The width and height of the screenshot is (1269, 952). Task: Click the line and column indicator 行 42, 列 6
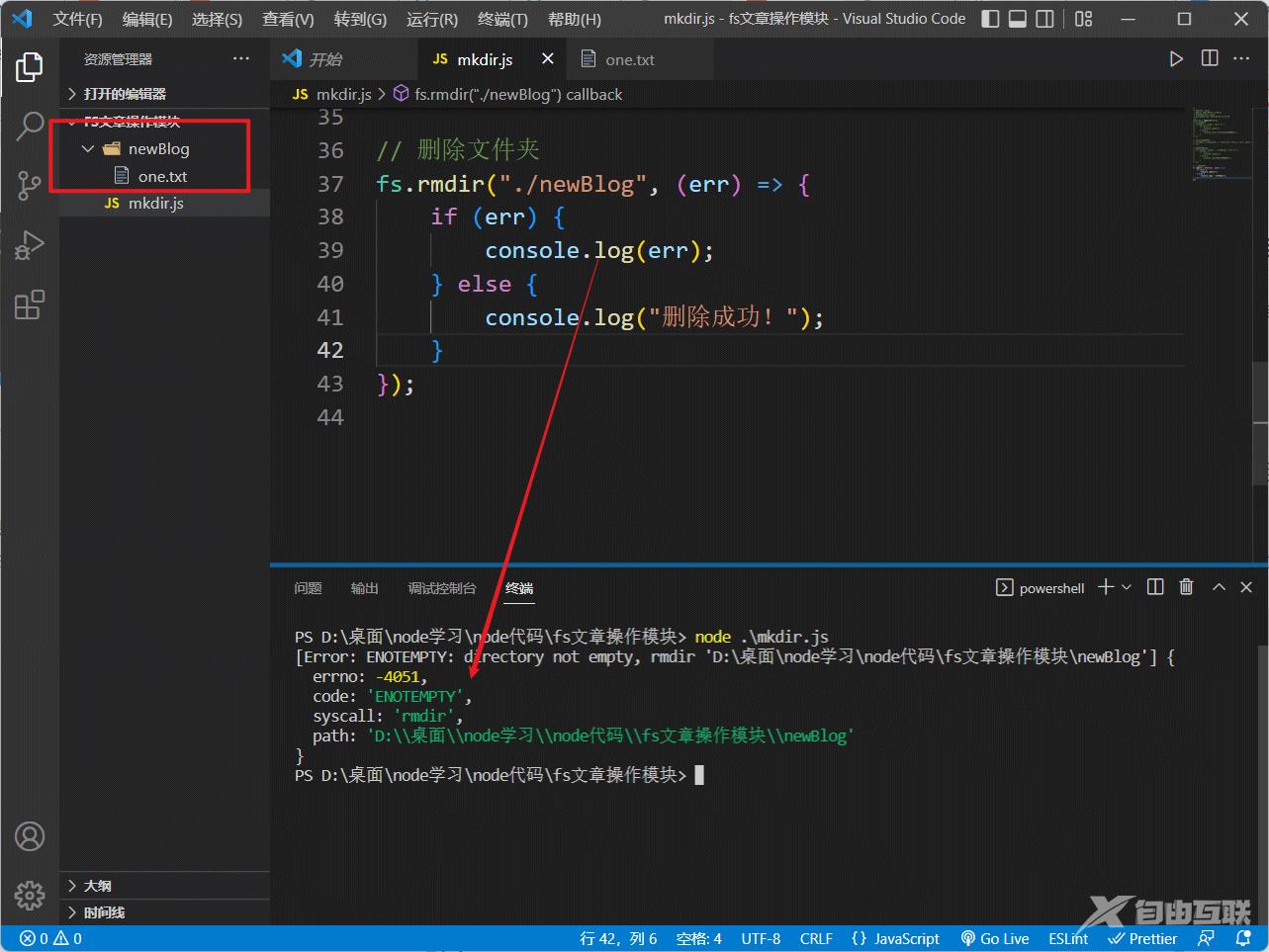pyautogui.click(x=618, y=938)
